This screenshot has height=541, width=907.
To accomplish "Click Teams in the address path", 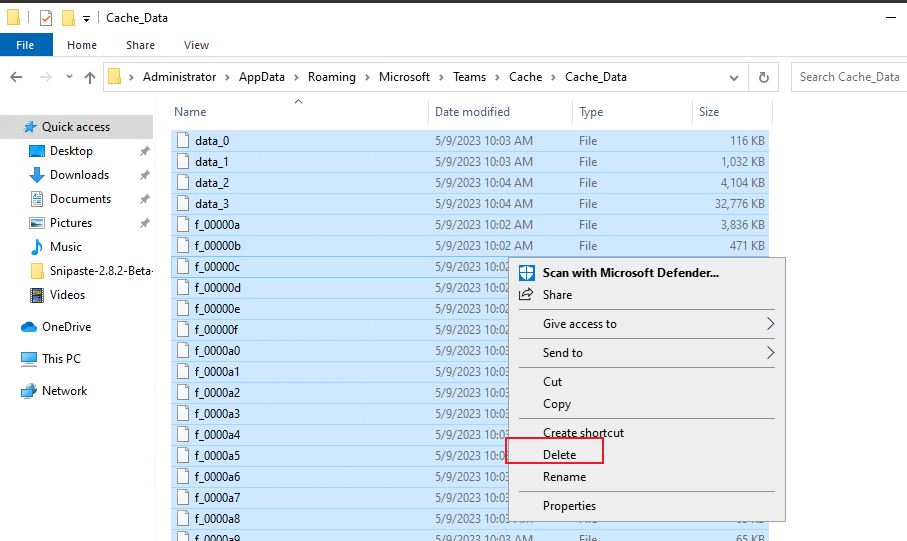I will click(469, 77).
